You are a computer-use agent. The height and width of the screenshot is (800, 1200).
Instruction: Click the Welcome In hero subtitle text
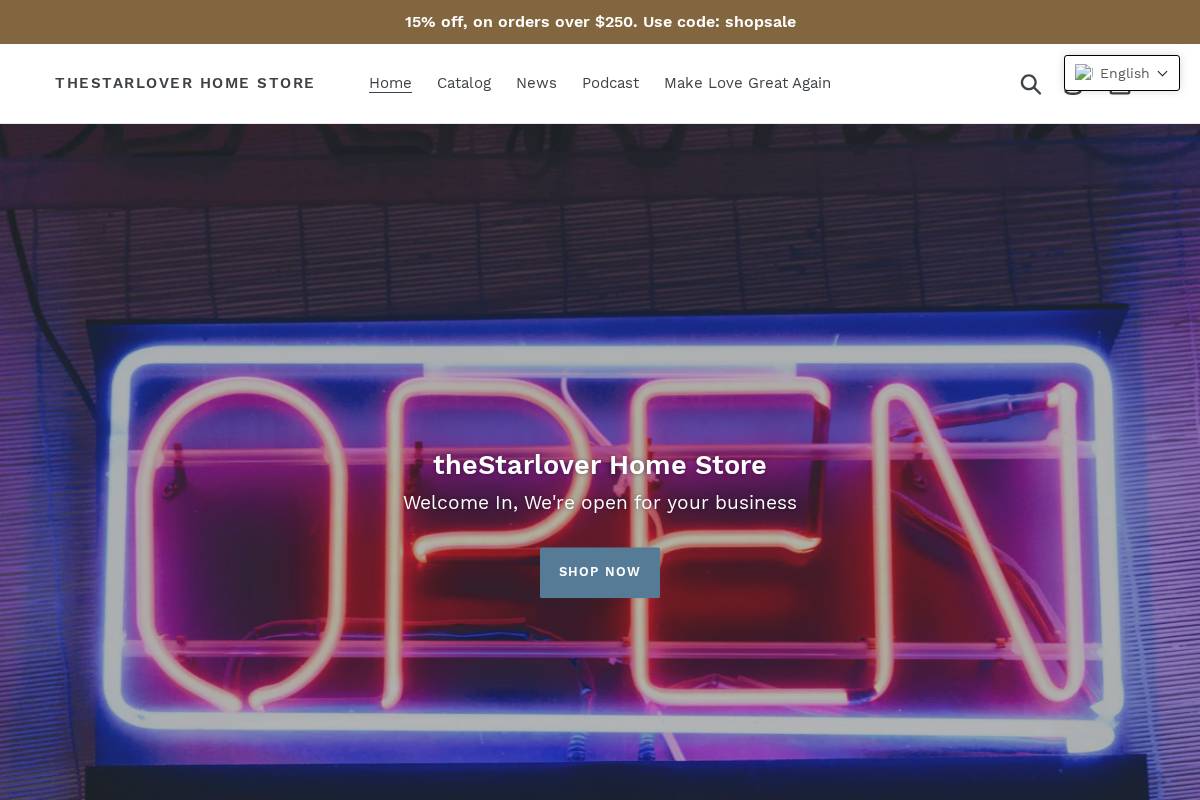(x=600, y=502)
